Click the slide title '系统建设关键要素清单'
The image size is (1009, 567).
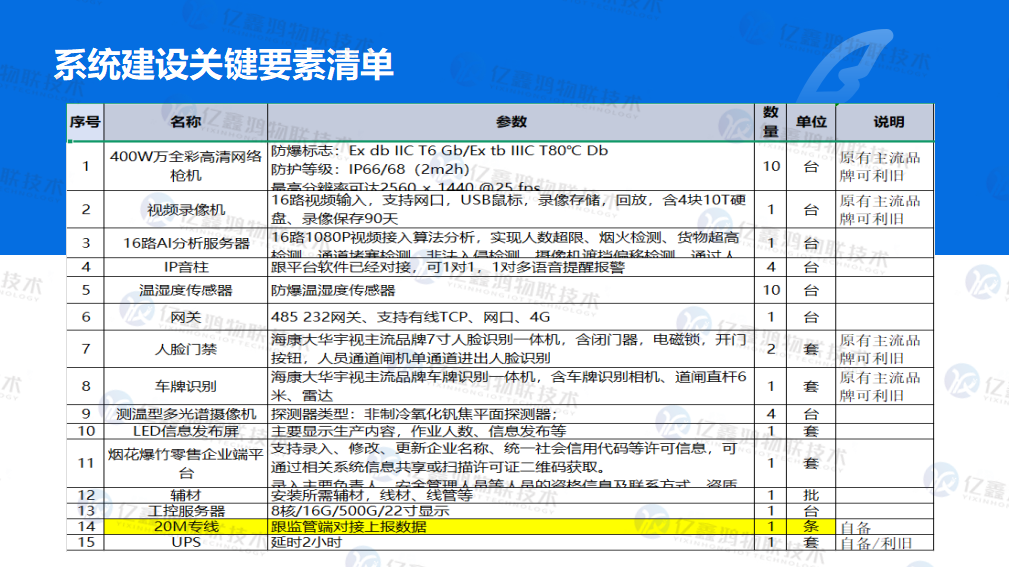click(223, 65)
